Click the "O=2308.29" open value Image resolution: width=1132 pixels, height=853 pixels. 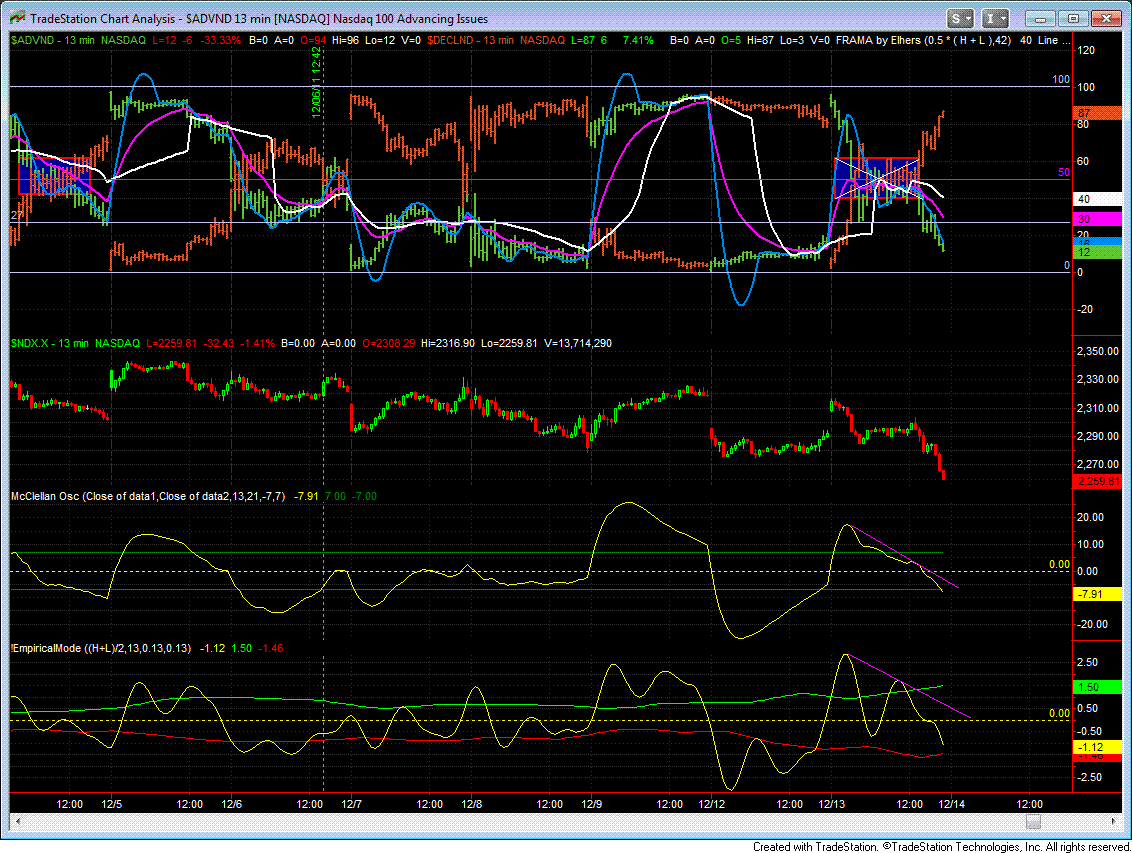pyautogui.click(x=388, y=344)
